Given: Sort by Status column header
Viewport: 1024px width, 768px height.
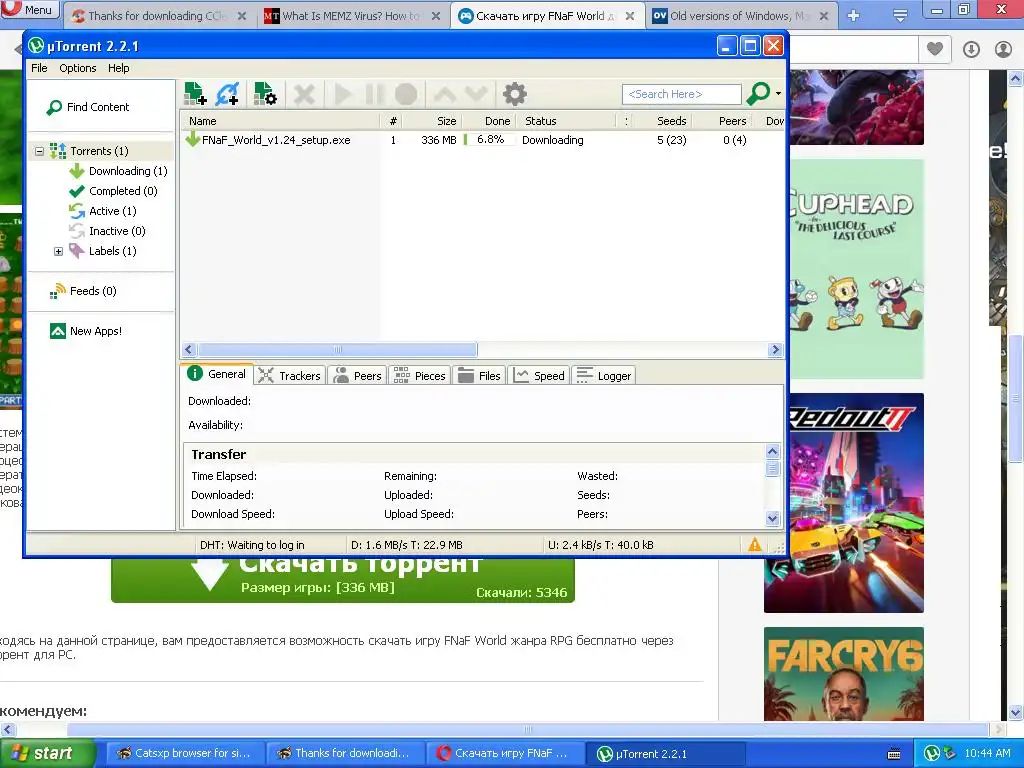Looking at the screenshot, I should coord(566,121).
